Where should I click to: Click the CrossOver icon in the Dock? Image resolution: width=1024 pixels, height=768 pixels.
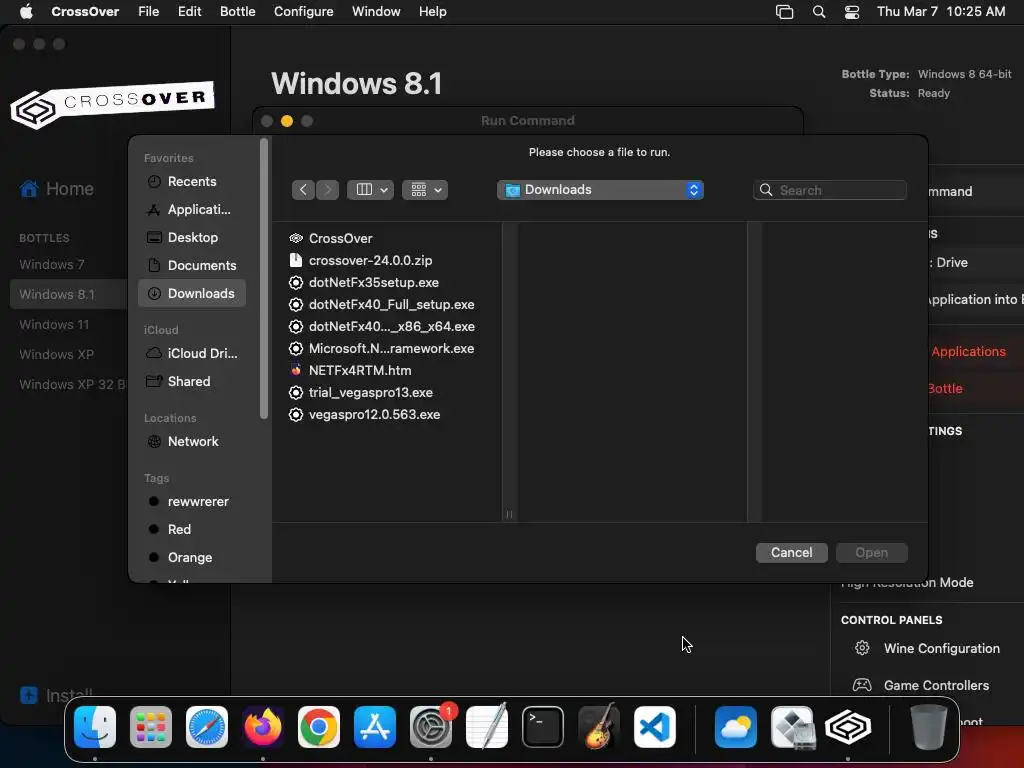point(848,727)
